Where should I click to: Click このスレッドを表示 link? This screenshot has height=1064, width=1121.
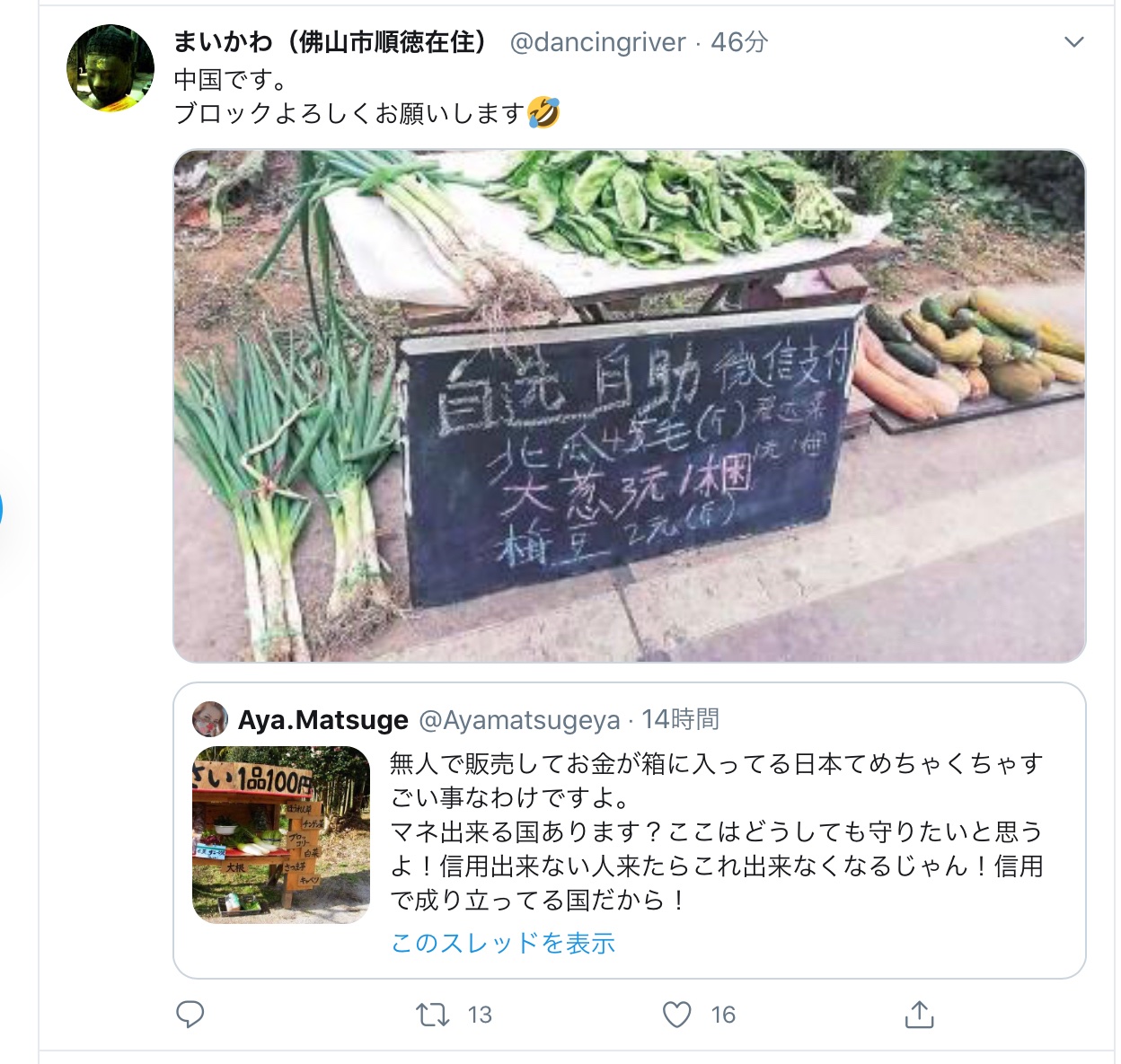tap(503, 943)
